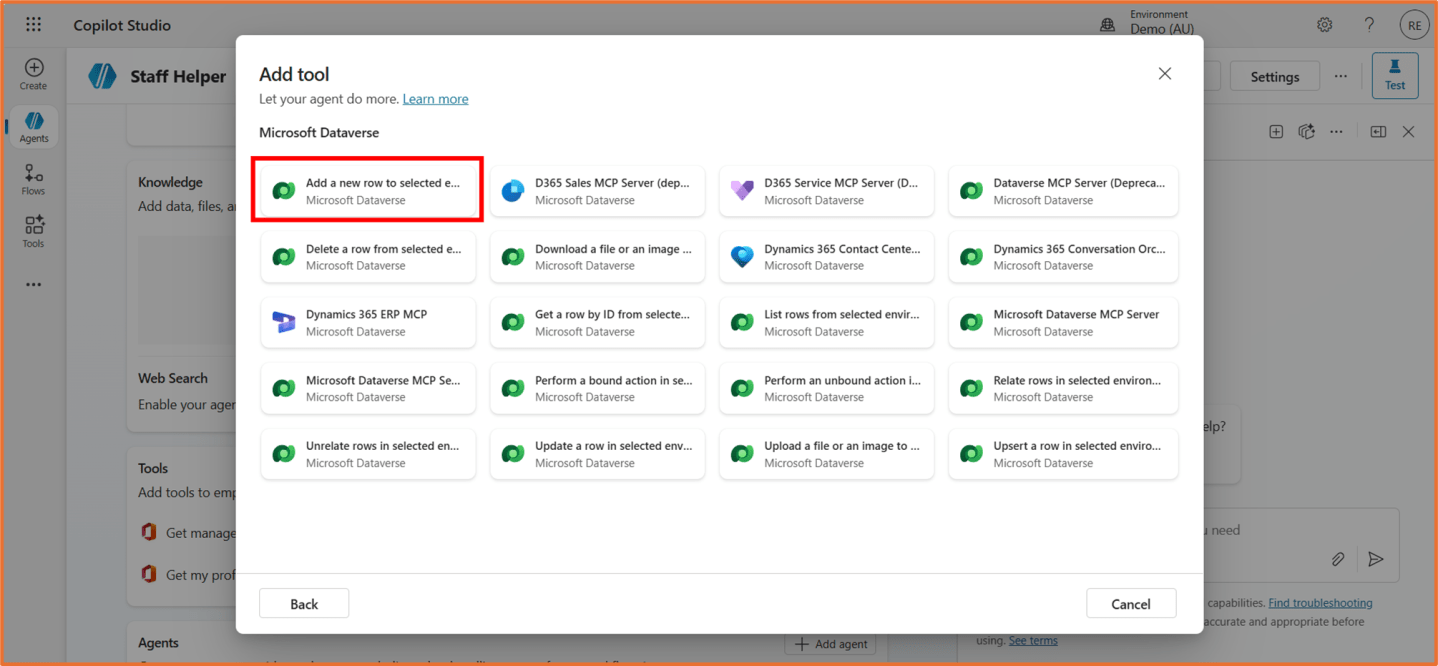Open the app launcher waffle icon
This screenshot has height=666, width=1438.
[x=33, y=25]
